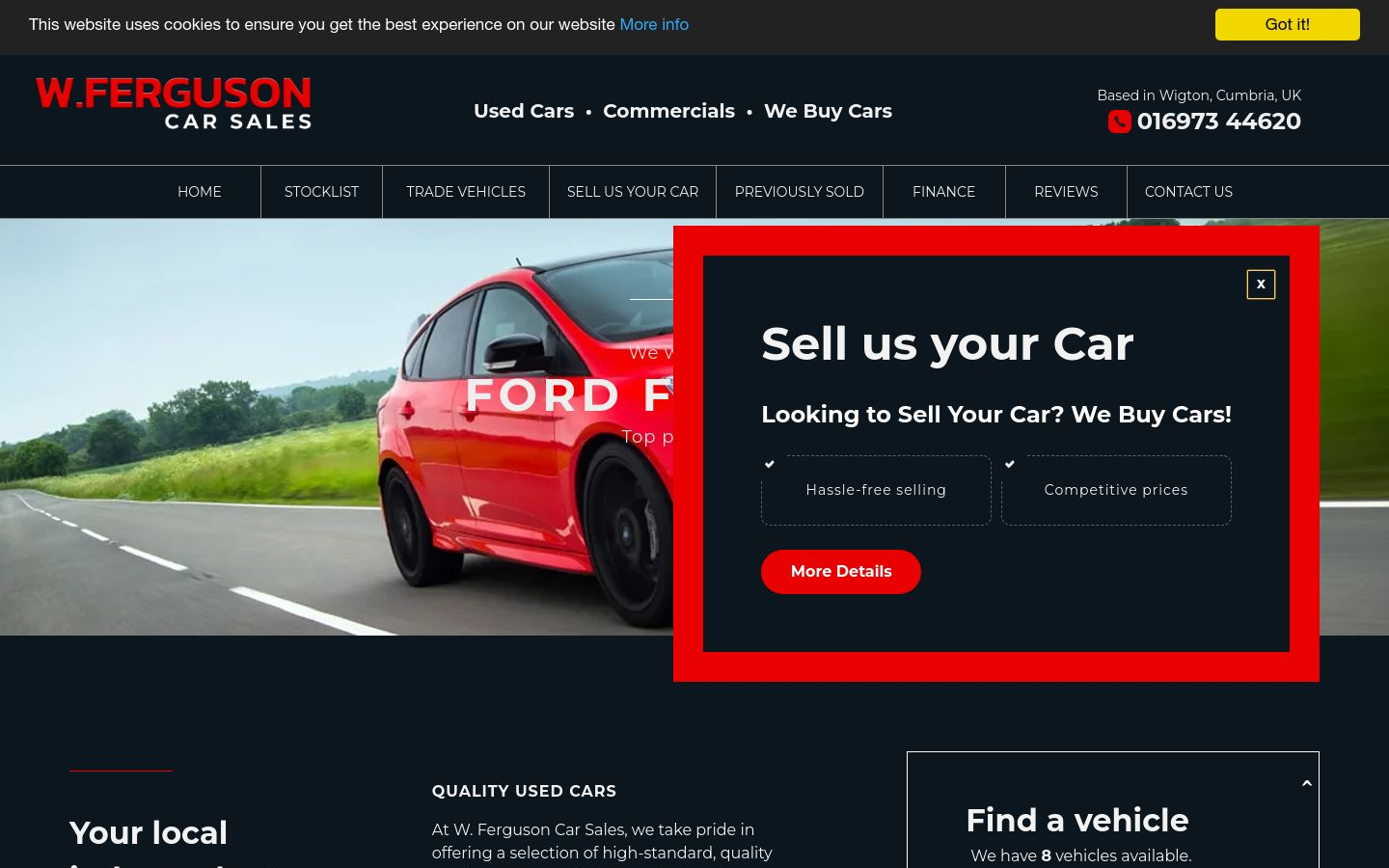Click the Commercials header link
The height and width of the screenshot is (868, 1389).
(668, 111)
